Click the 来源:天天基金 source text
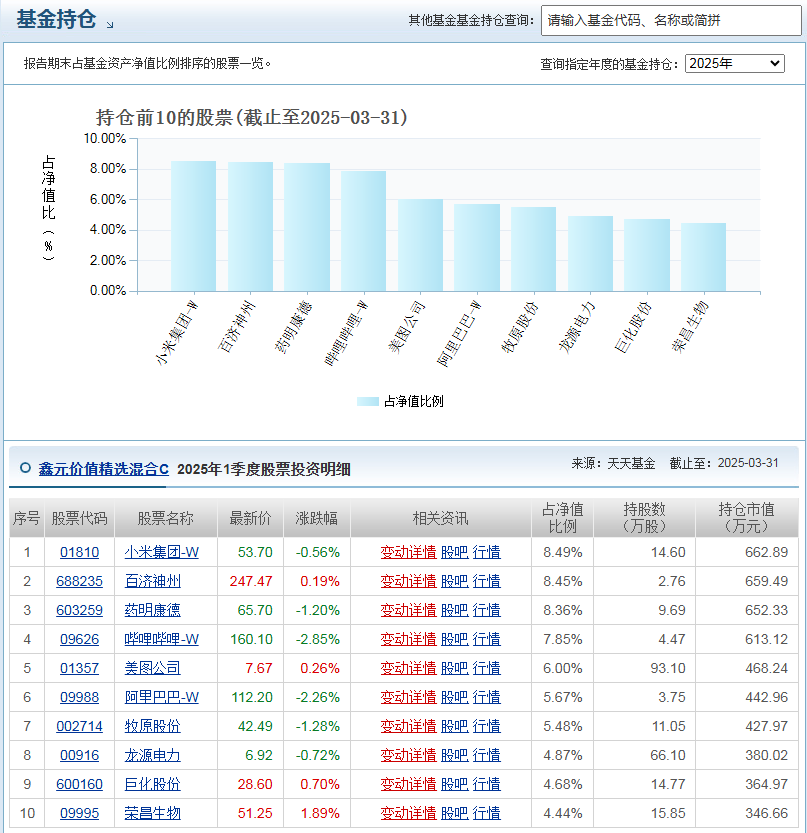The height and width of the screenshot is (833, 807). click(x=613, y=463)
